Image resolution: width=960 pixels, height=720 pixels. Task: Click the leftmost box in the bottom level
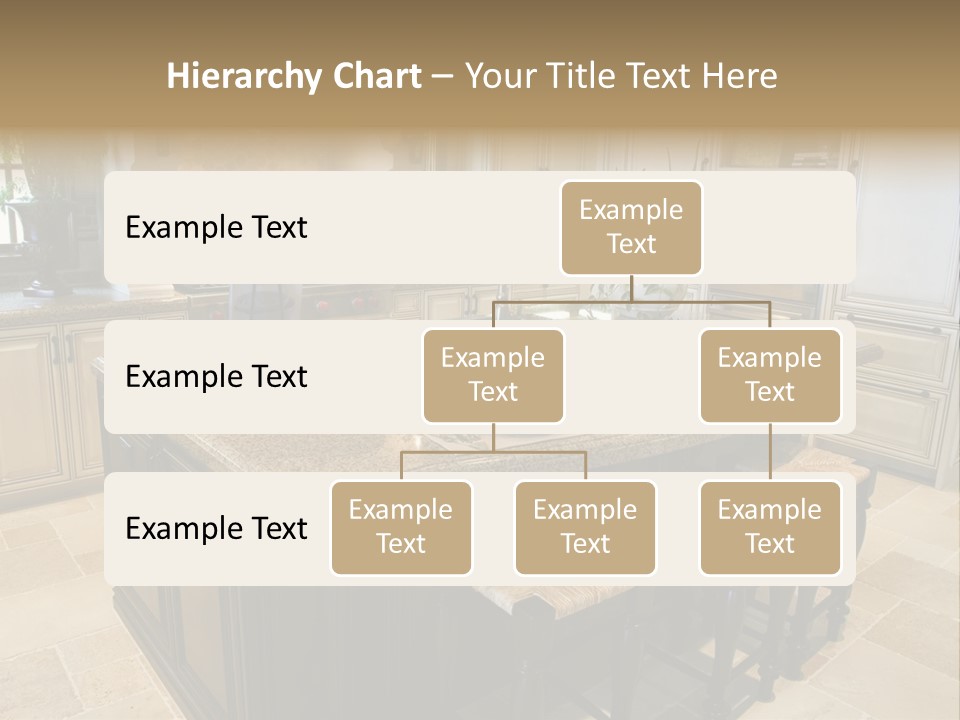coord(401,527)
